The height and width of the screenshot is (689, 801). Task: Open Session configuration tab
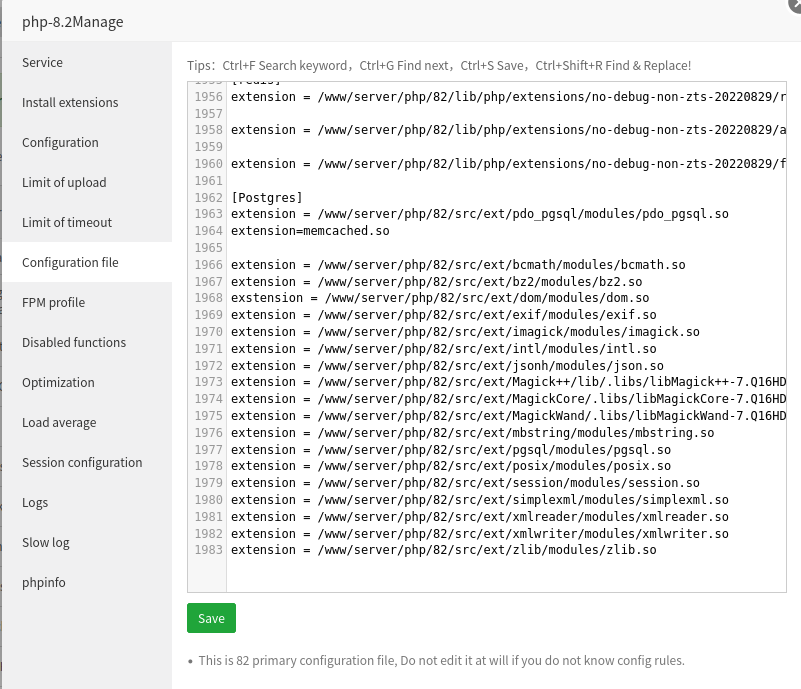[82, 462]
